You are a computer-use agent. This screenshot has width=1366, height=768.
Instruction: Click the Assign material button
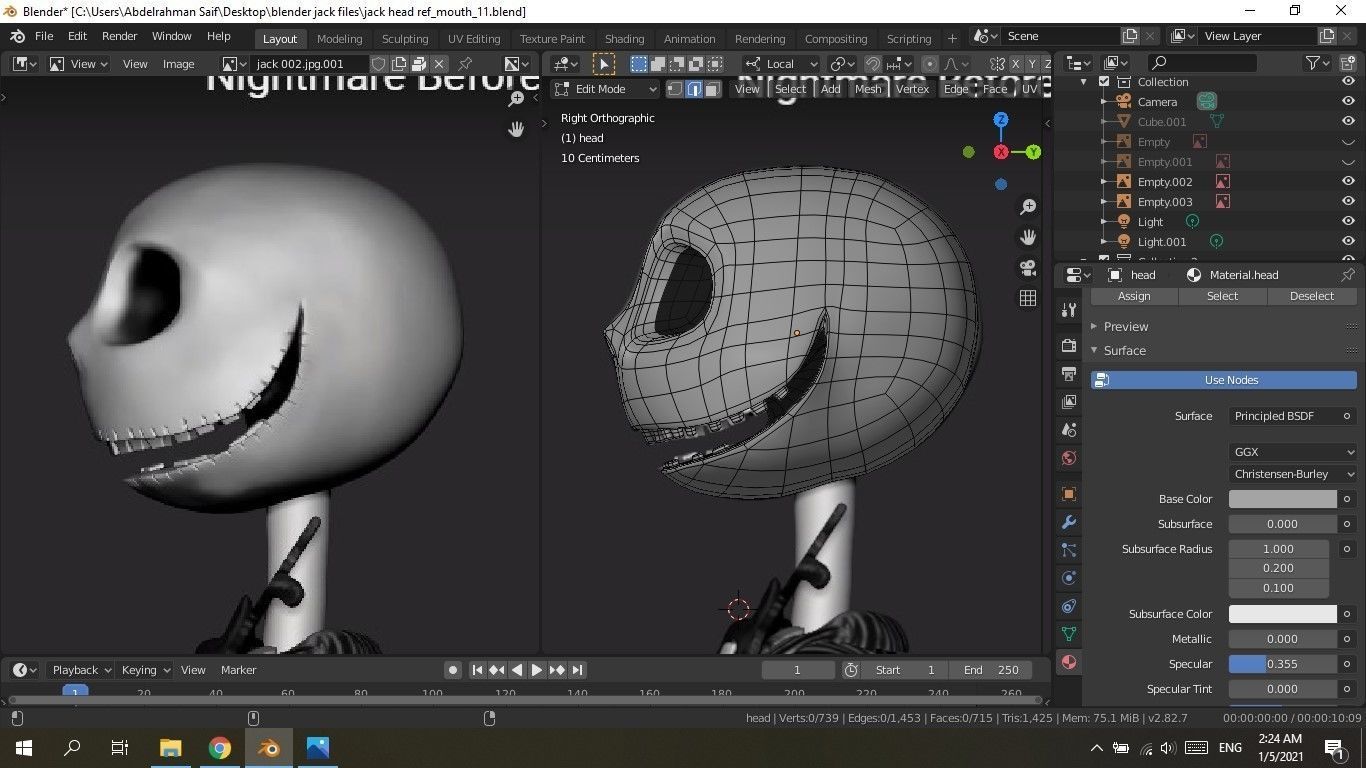click(1134, 297)
